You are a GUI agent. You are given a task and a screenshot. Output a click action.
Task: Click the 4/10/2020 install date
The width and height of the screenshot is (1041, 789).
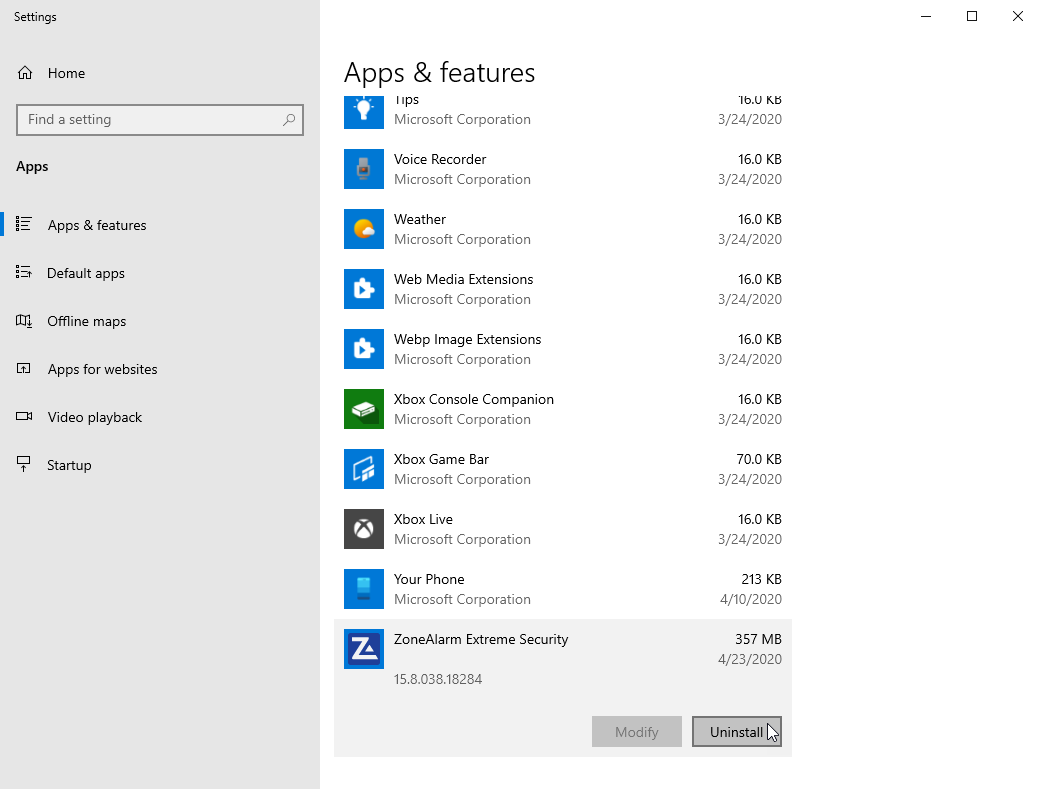751,599
